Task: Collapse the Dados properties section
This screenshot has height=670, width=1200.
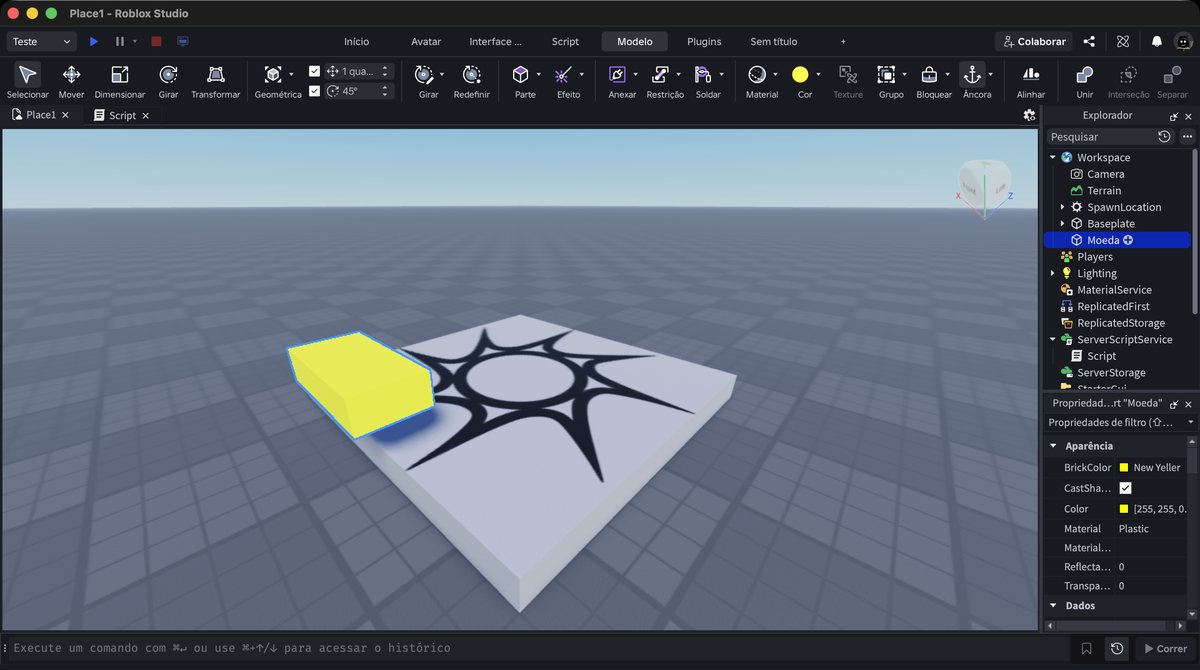Action: [1053, 606]
